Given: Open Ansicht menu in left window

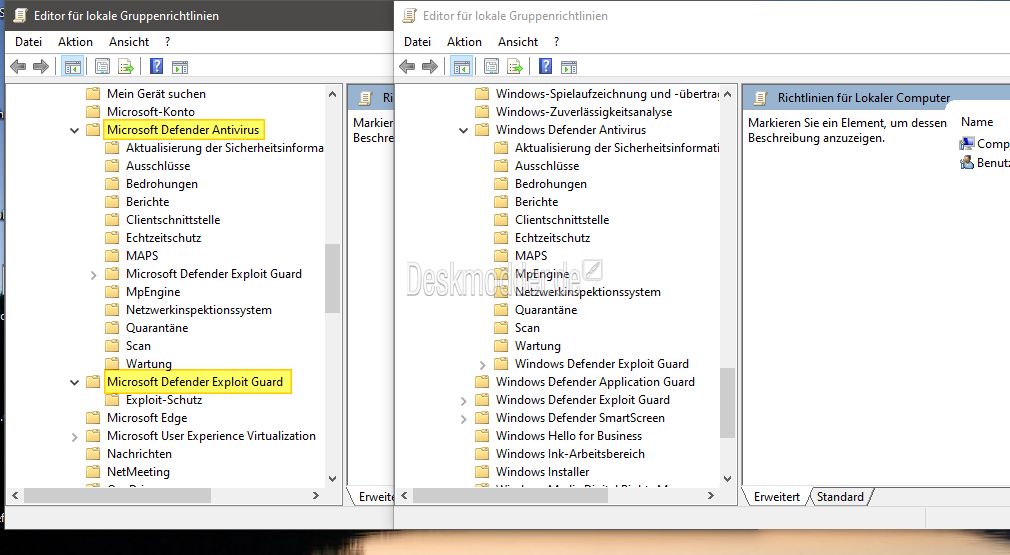Looking at the screenshot, I should click(129, 42).
